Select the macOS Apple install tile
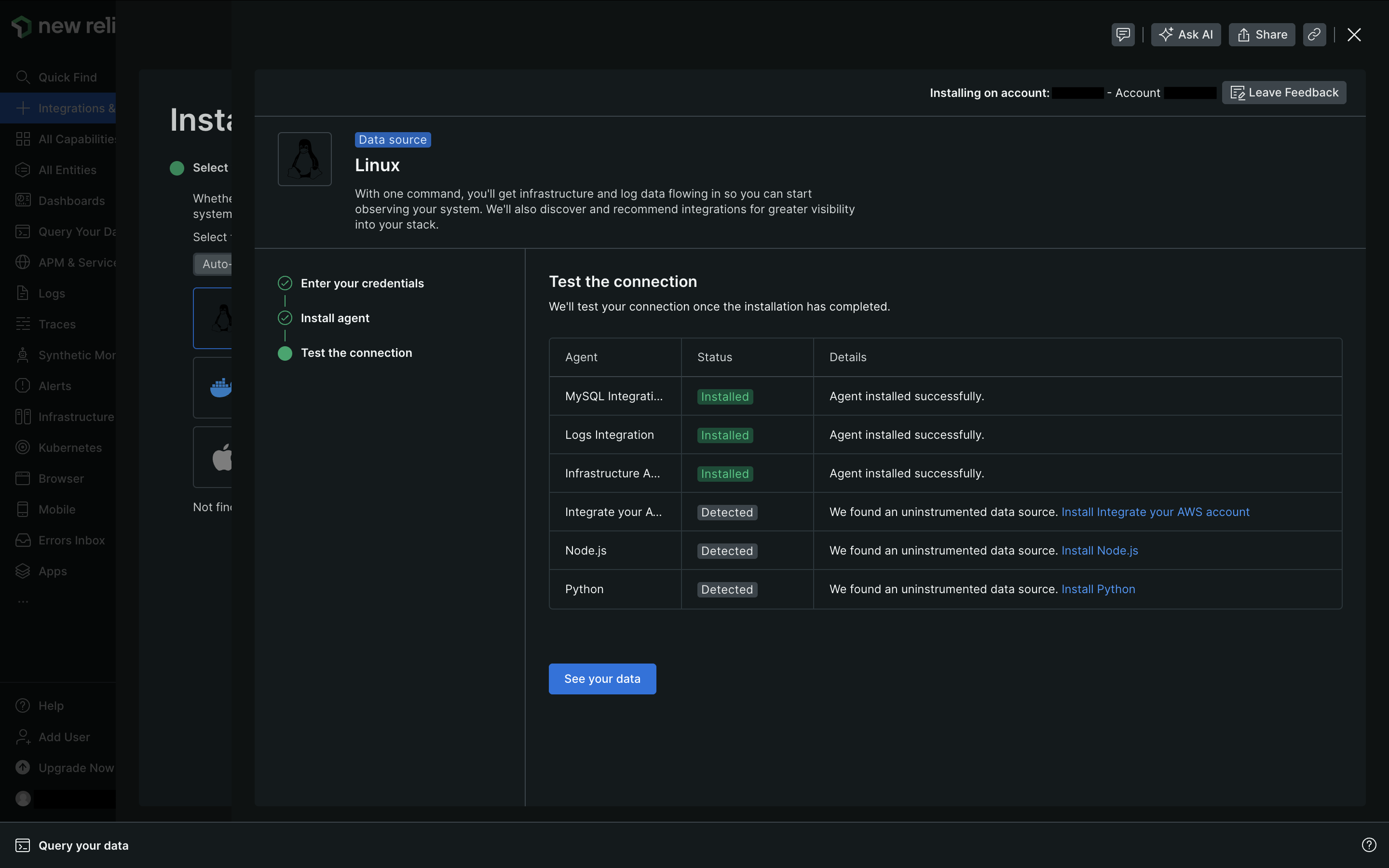The width and height of the screenshot is (1389, 868). (220, 458)
